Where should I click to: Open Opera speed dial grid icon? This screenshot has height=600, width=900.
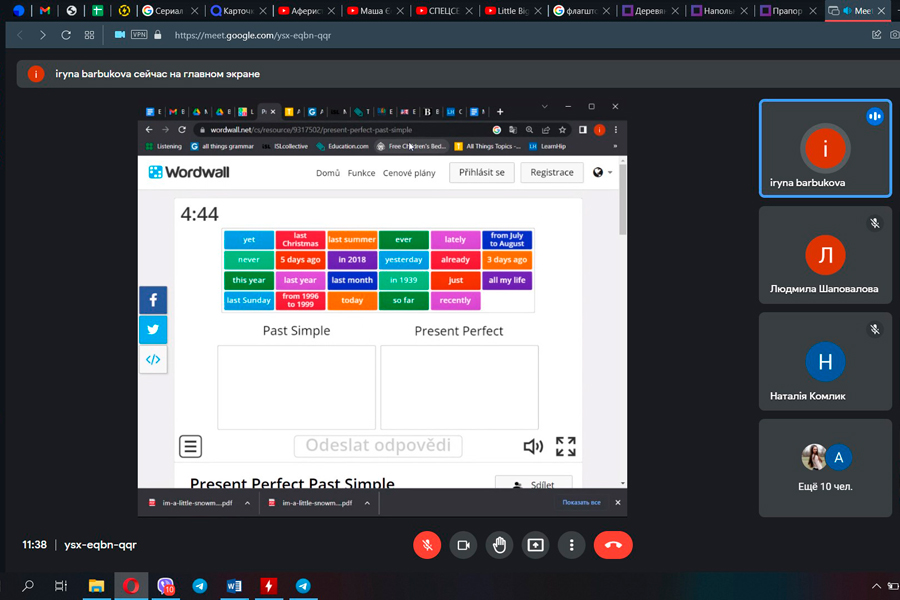(x=89, y=35)
